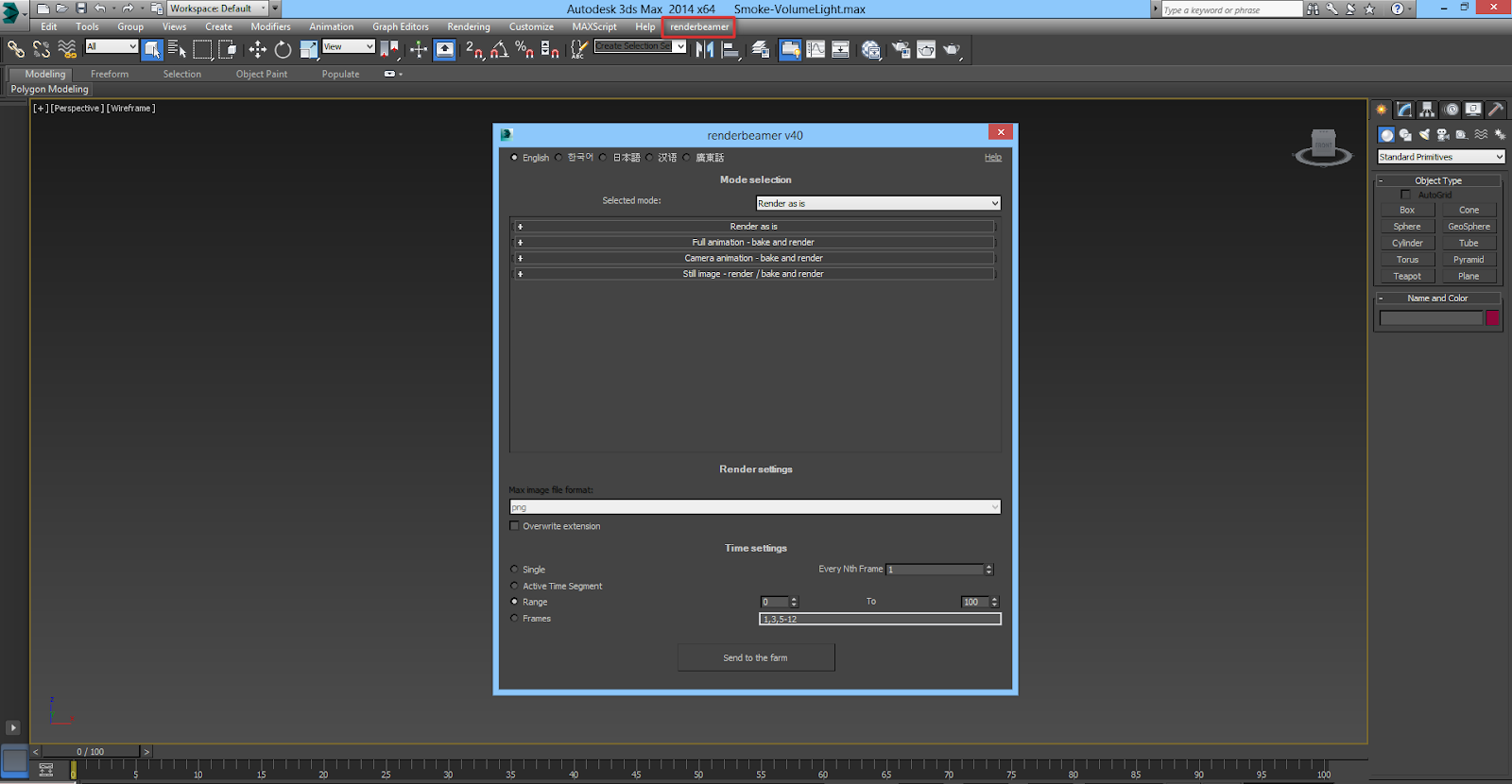Select the Single time setting
1512x784 pixels.
[x=514, y=570]
